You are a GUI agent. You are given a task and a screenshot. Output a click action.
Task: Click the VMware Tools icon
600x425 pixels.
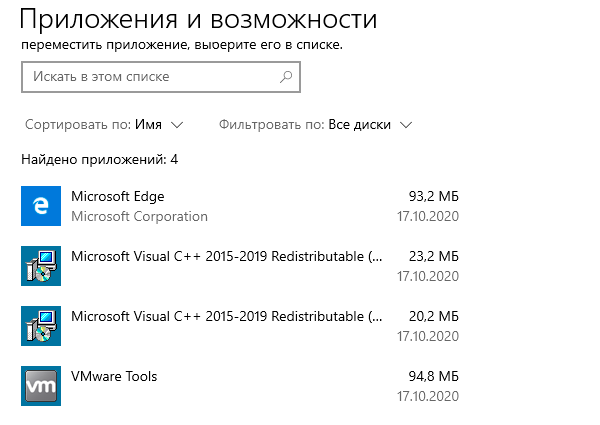(x=41, y=386)
